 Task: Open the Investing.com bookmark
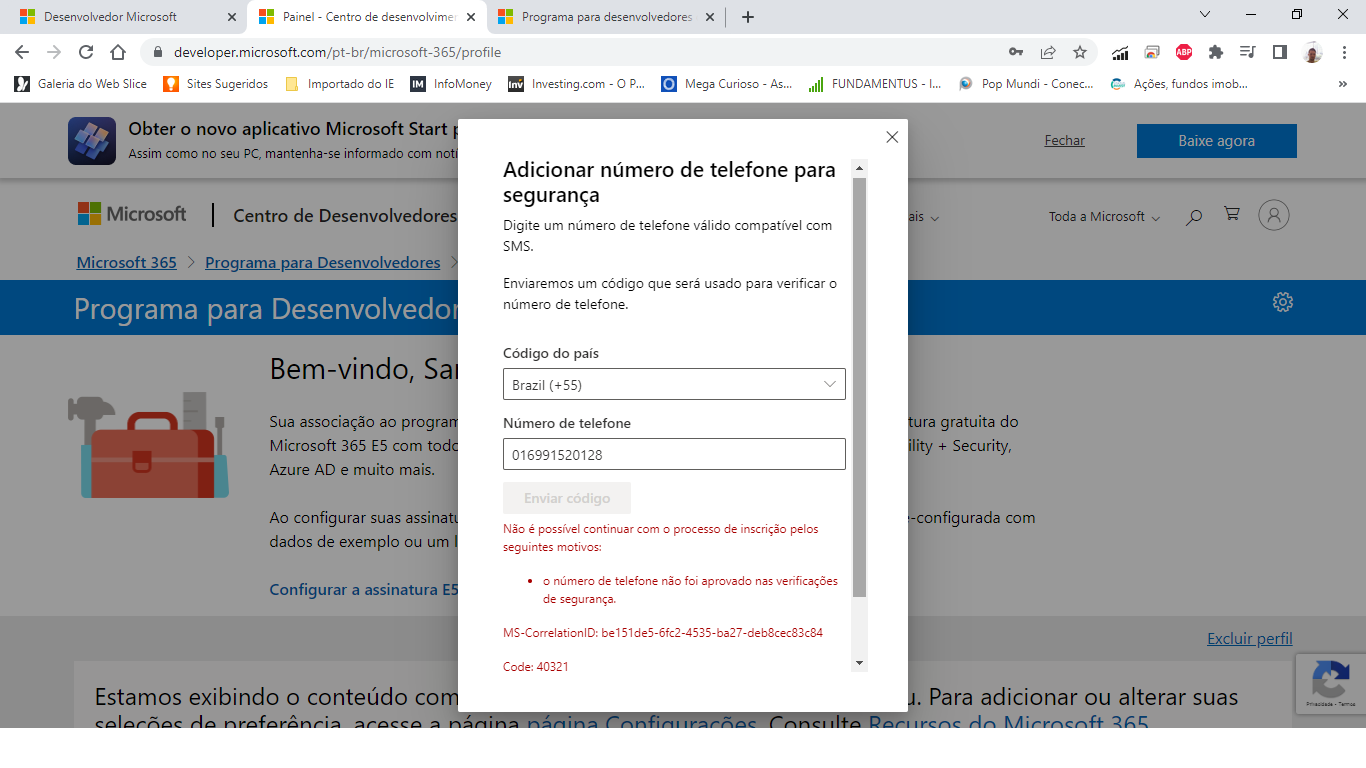coord(577,84)
